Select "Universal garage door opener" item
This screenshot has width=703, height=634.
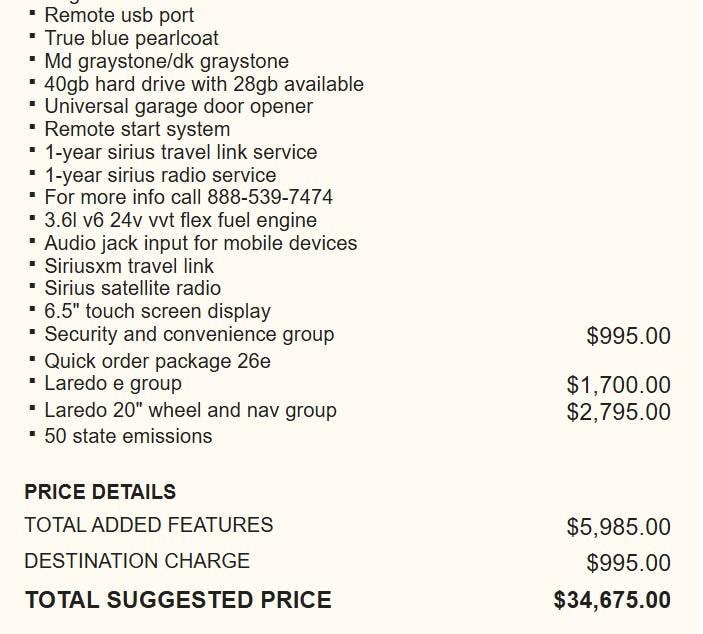point(178,106)
